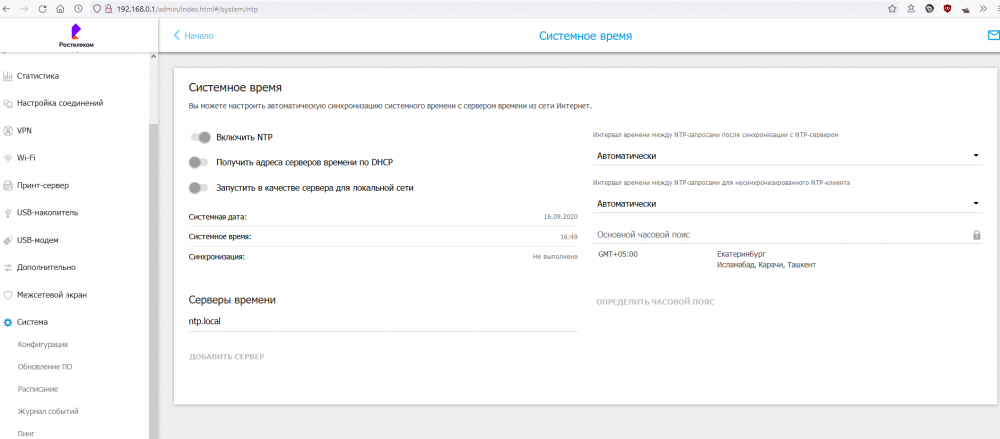Click the browser reload page icon
This screenshot has width=1000, height=439.
click(x=41, y=8)
